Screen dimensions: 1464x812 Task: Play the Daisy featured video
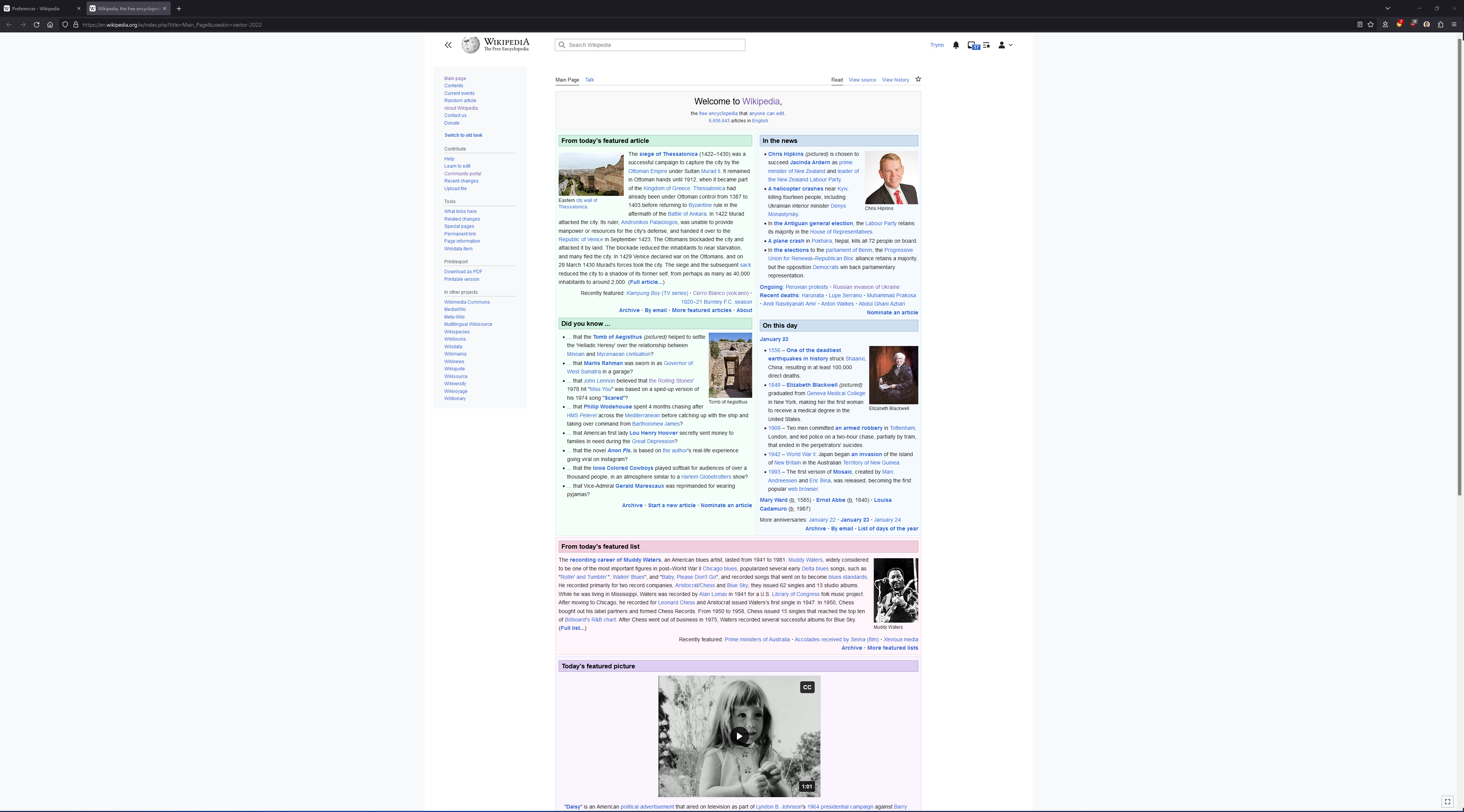coord(739,736)
